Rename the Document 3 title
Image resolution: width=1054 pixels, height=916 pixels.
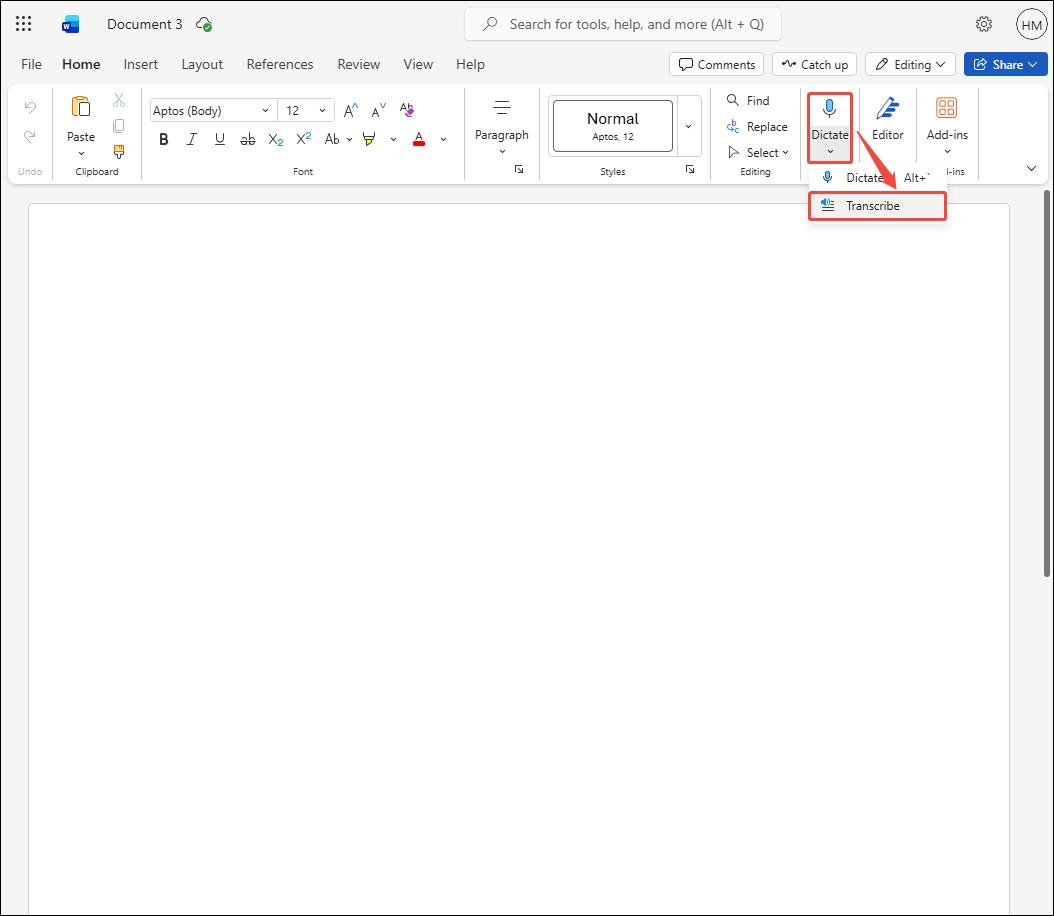[145, 24]
